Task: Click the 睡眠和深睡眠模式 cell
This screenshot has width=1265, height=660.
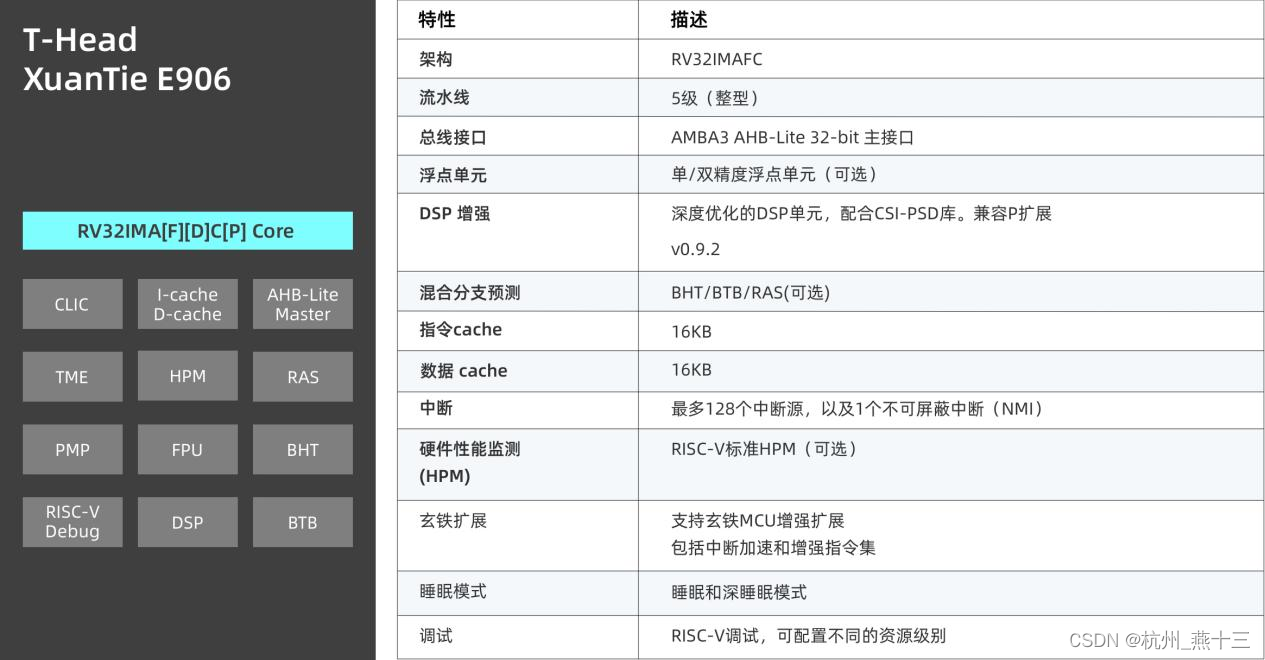Action: pos(739,592)
